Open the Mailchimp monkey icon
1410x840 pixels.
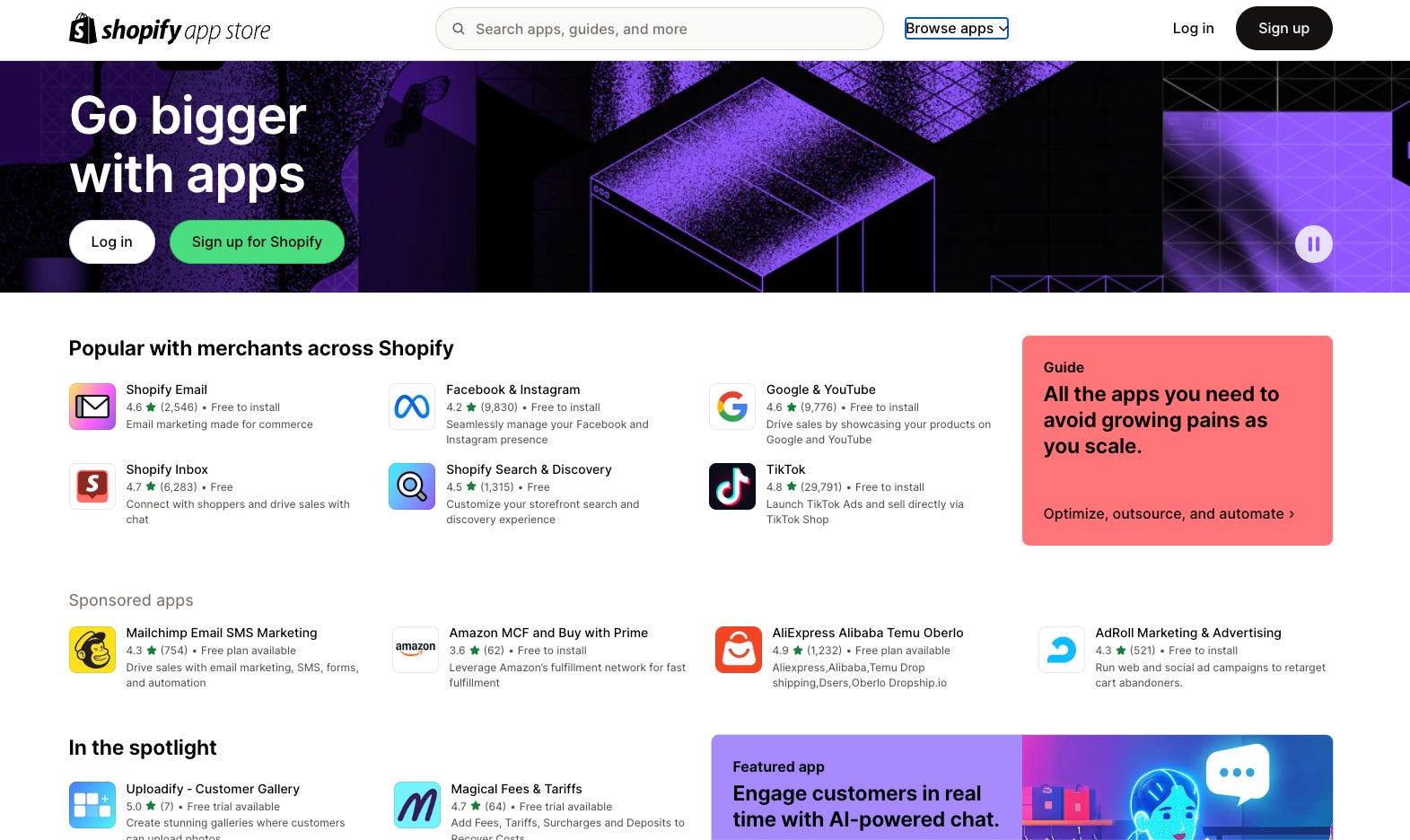[x=92, y=650]
